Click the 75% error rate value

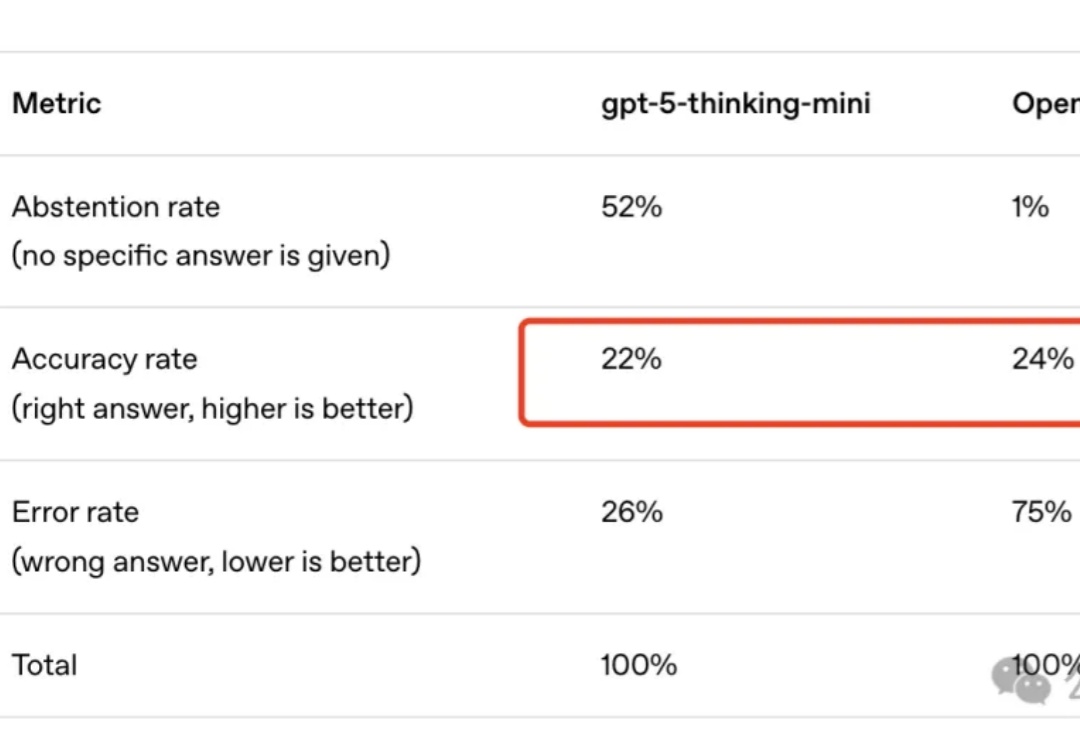point(1041,512)
